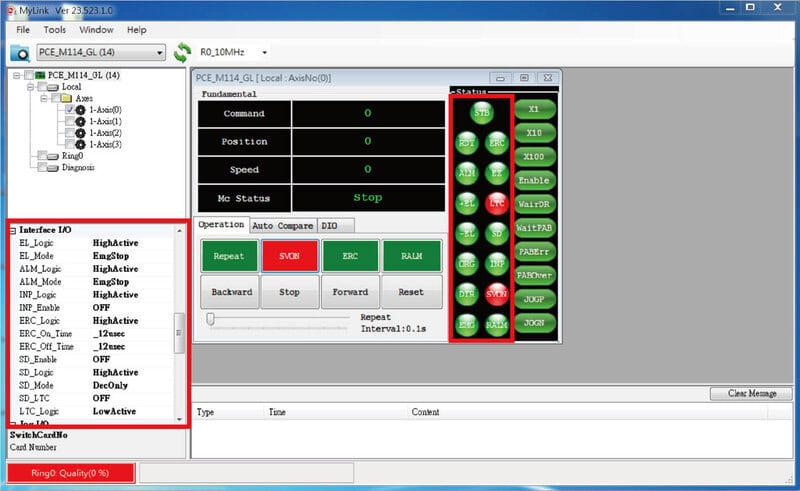
Task: Click the Ring0 Quality status bar field
Action: tap(70, 473)
